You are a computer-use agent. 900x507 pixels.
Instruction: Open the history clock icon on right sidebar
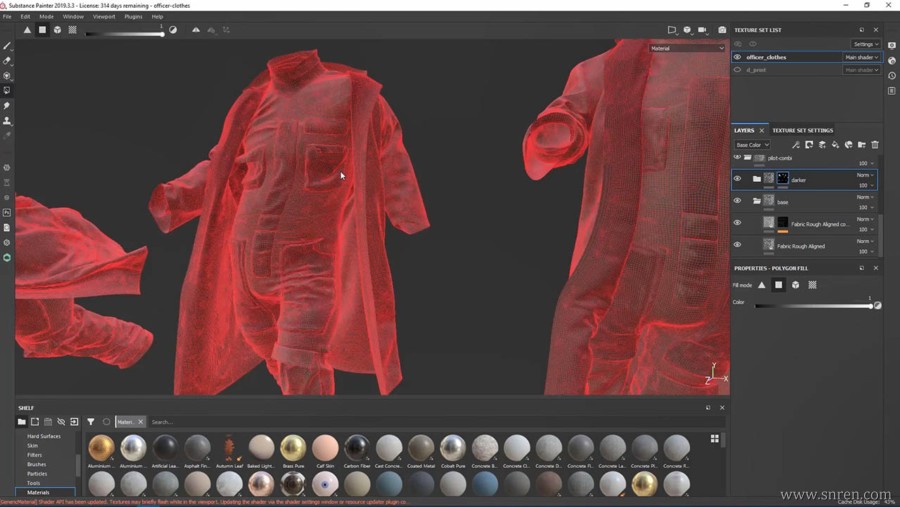tap(891, 76)
